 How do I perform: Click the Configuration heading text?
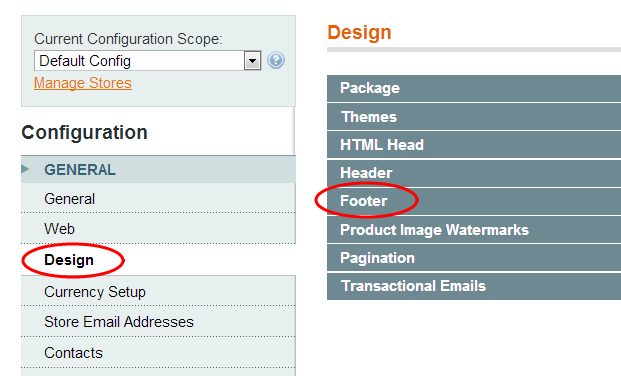[84, 132]
